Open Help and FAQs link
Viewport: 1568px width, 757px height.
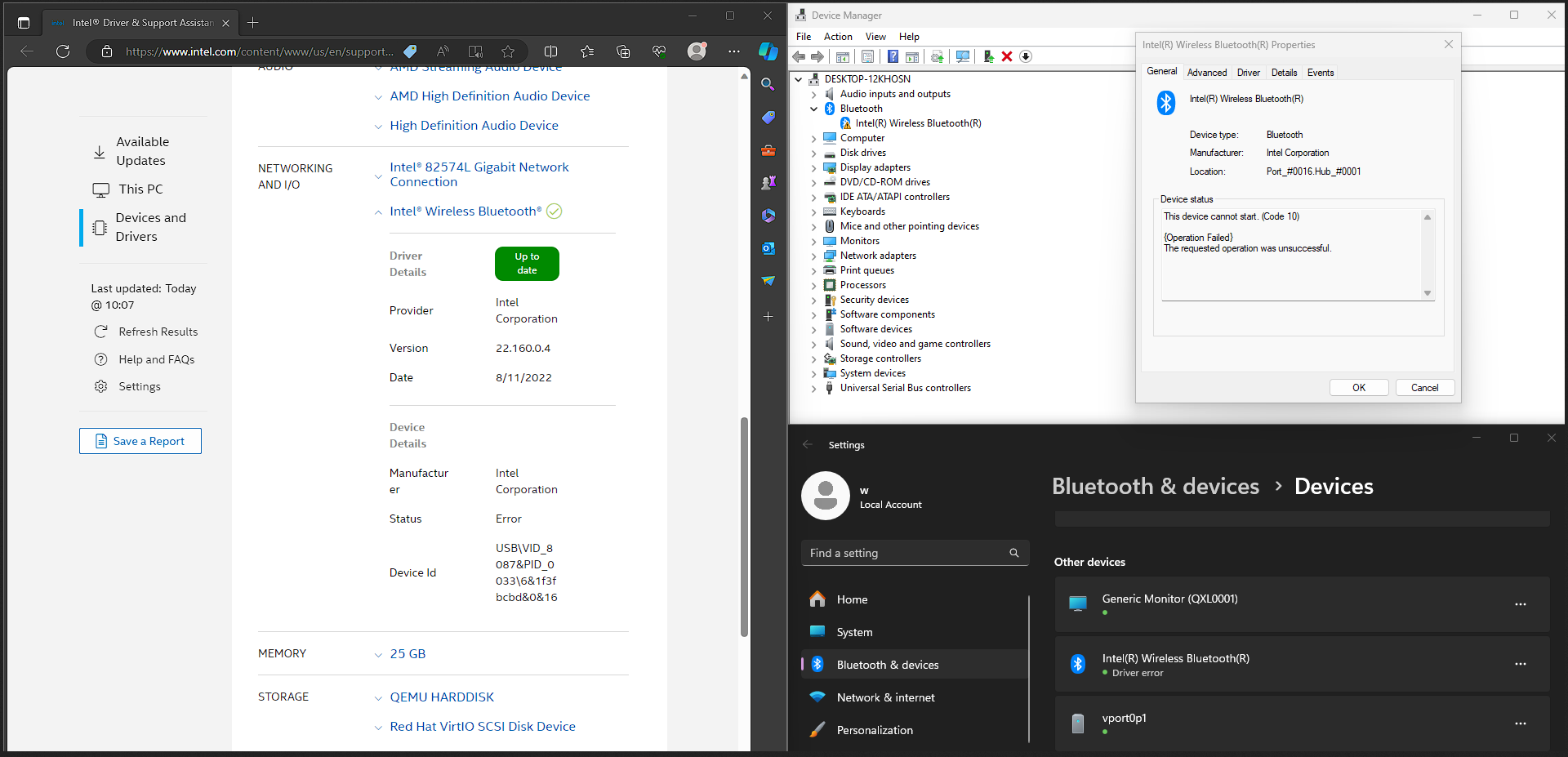[145, 359]
